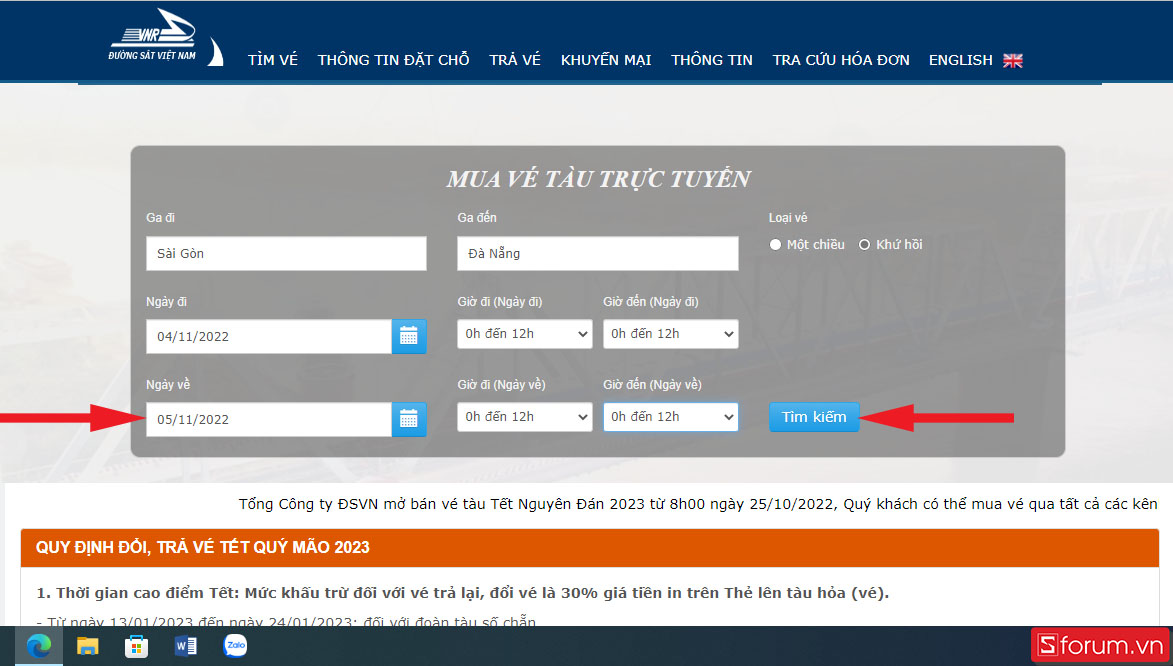The height and width of the screenshot is (666, 1173).
Task: Click the Ga đến station field
Action: click(x=597, y=254)
